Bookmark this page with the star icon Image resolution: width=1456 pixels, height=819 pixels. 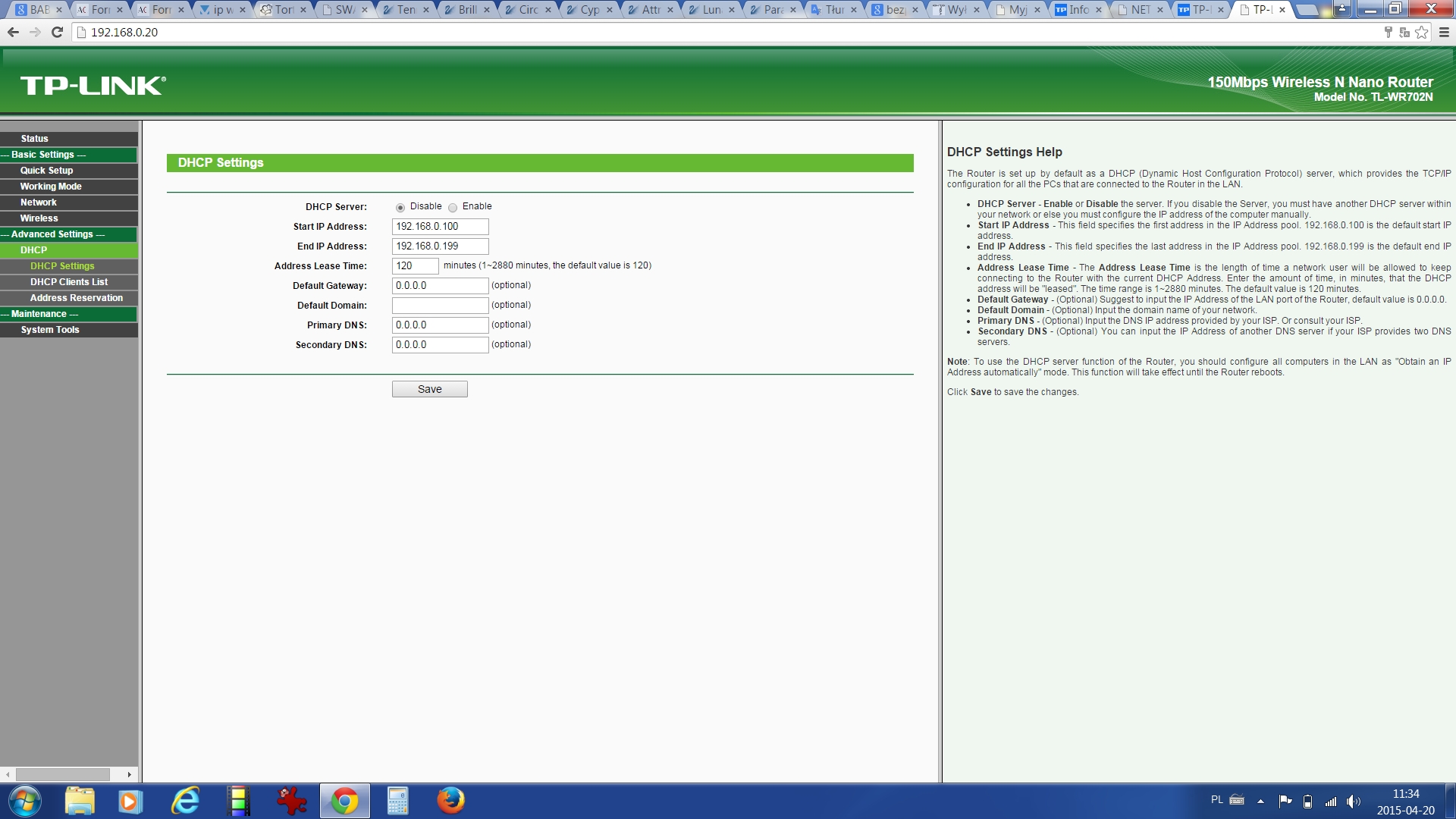(1422, 32)
